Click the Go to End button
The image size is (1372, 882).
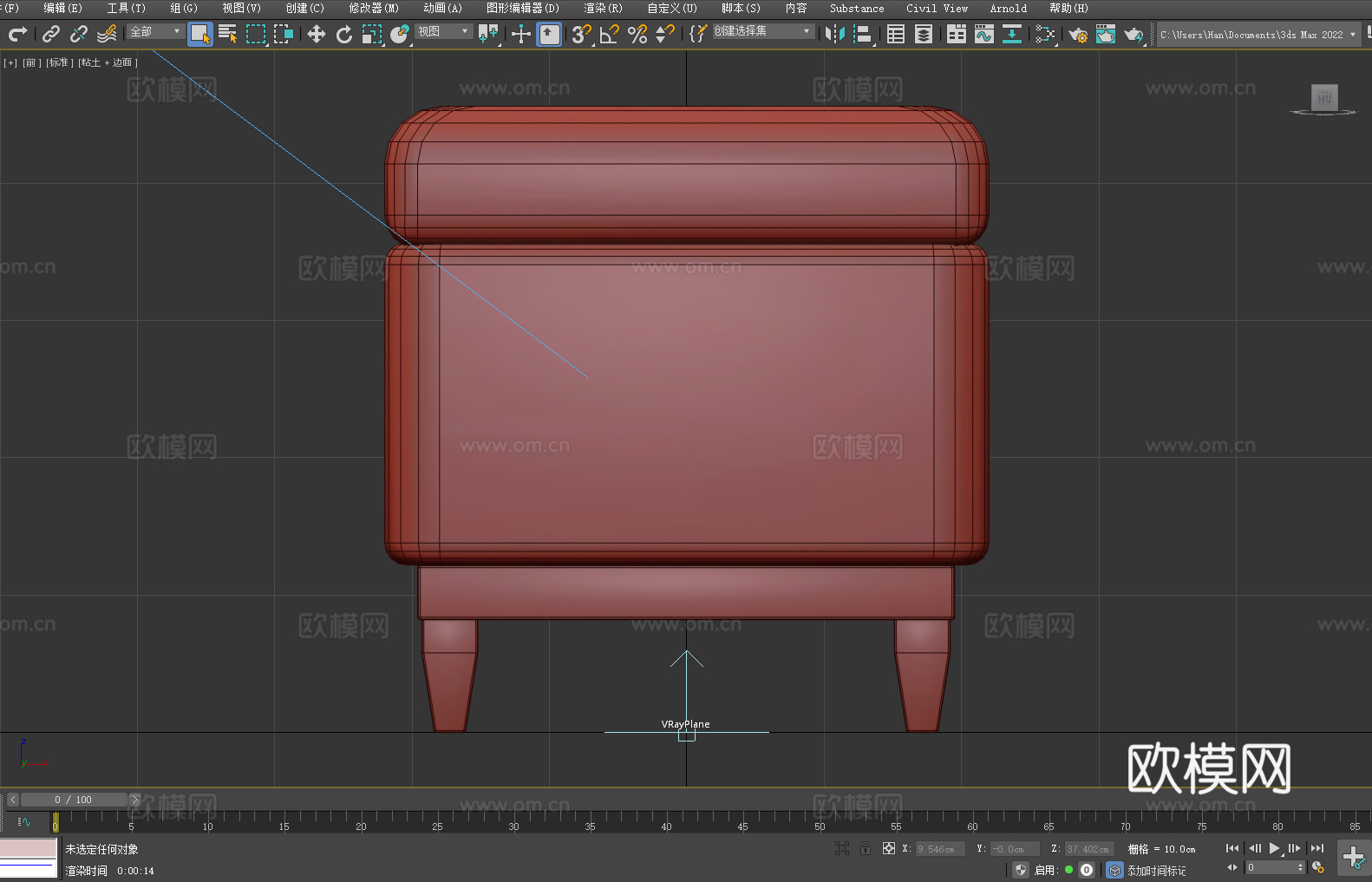pos(1317,848)
